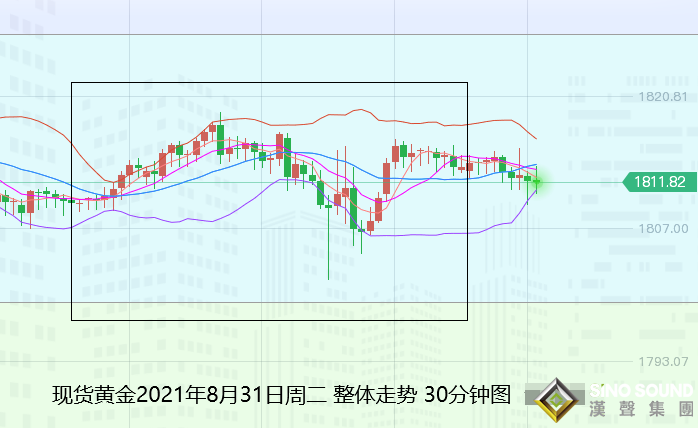Image resolution: width=698 pixels, height=428 pixels.
Task: Click the 1807.00 price axis label
Action: click(662, 229)
